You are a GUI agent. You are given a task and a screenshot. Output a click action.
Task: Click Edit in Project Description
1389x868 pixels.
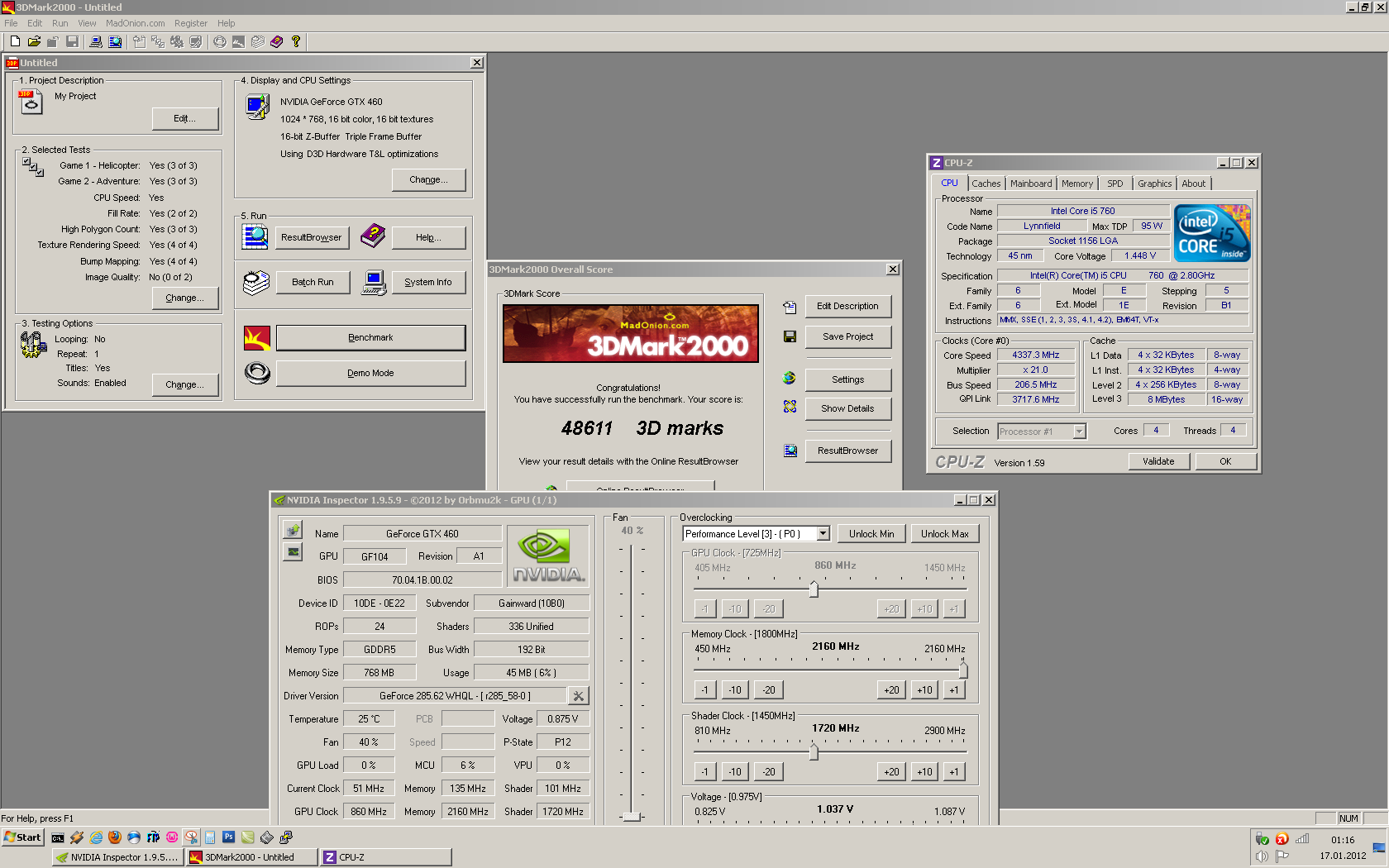click(x=184, y=118)
